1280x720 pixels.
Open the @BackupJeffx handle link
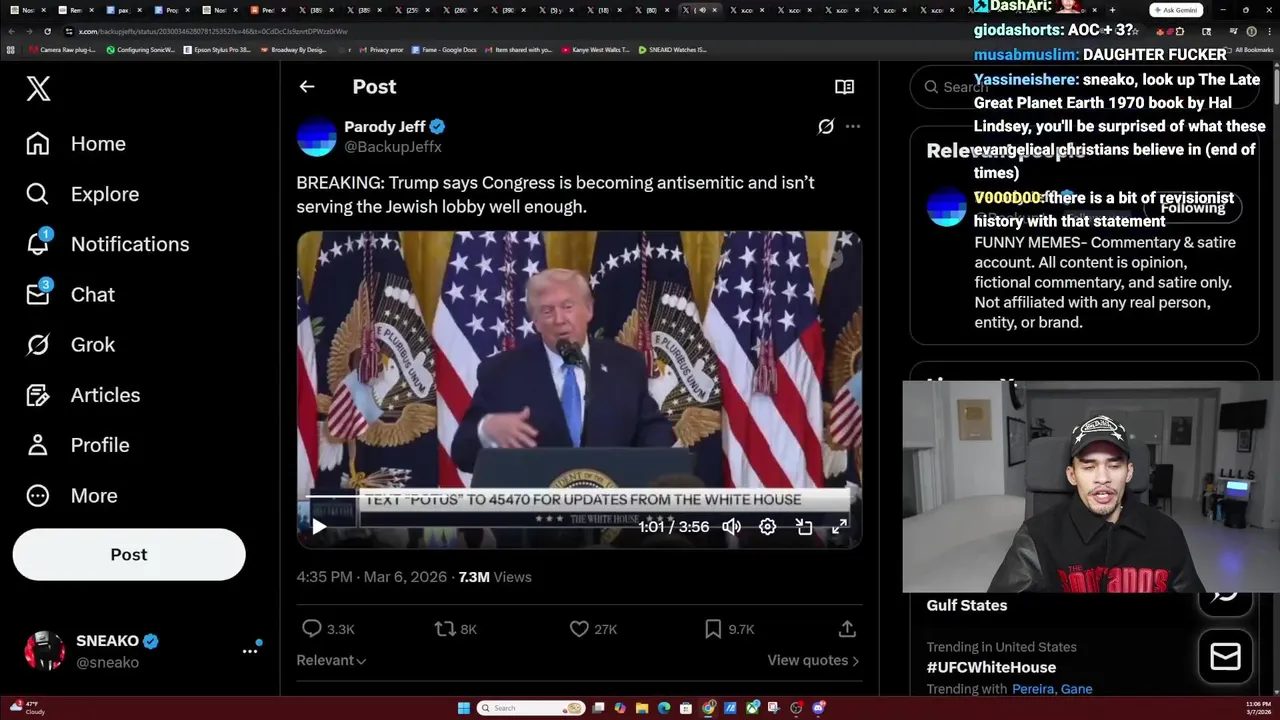point(393,147)
